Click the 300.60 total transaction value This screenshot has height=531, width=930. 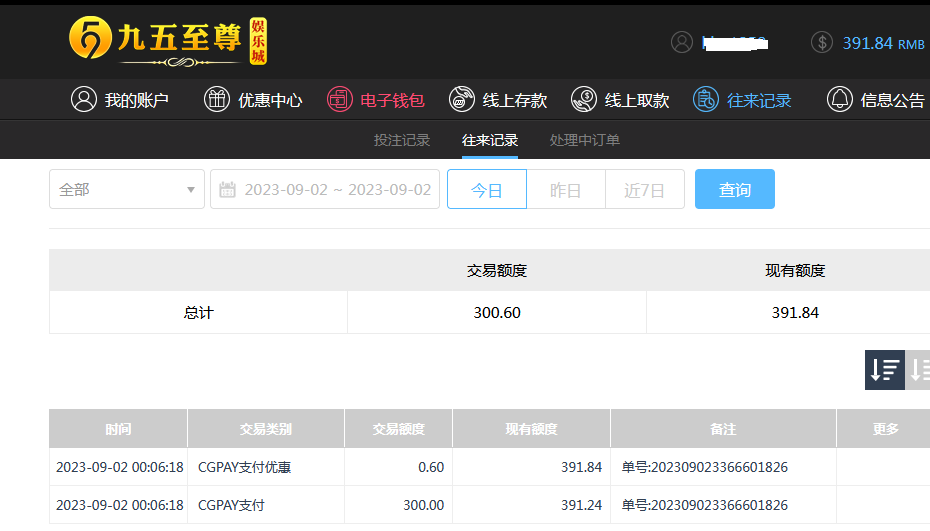(x=497, y=313)
